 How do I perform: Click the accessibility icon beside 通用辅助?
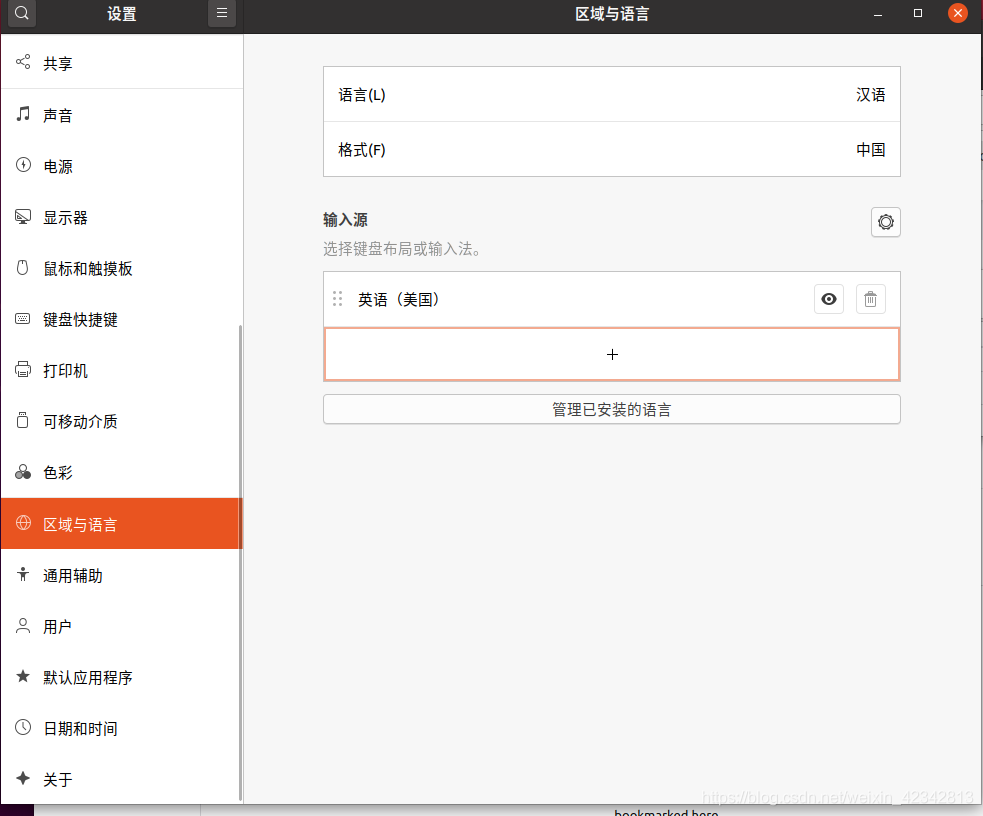23,574
